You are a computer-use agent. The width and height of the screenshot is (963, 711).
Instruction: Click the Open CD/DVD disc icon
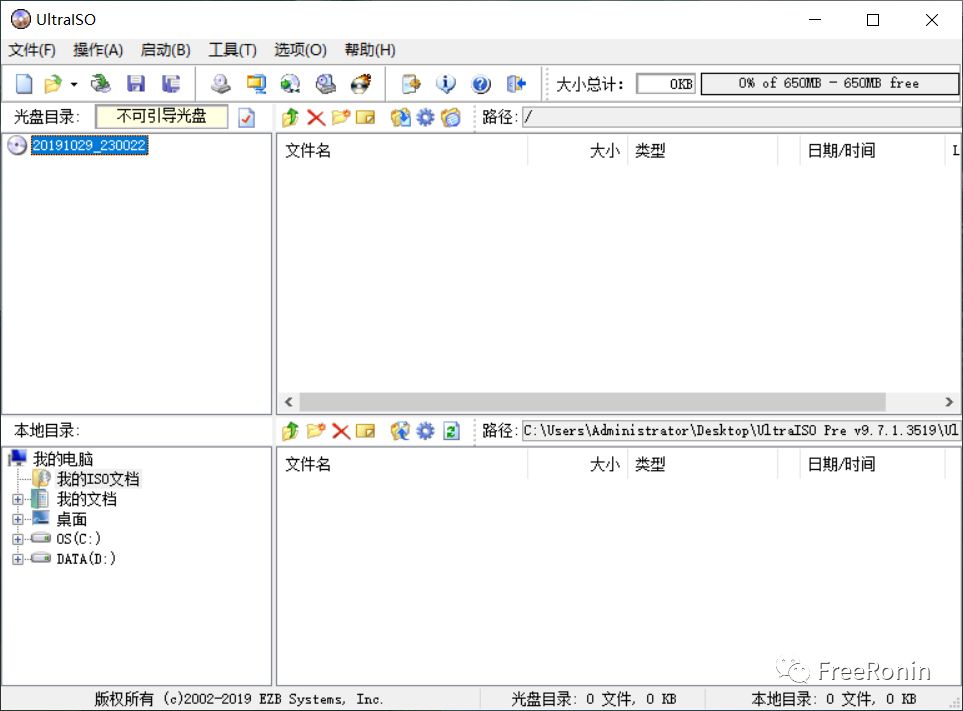pos(101,84)
